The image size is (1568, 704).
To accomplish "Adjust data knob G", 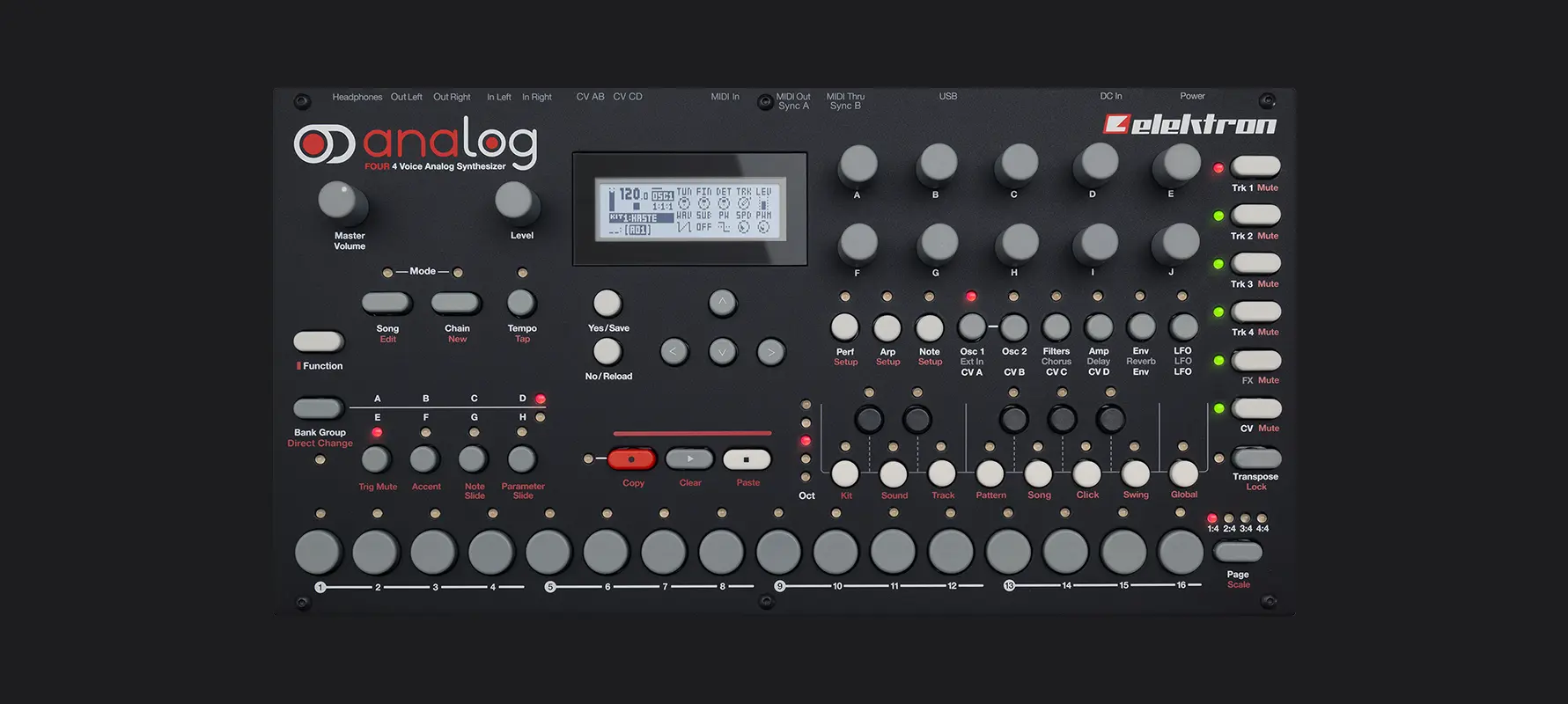I will click(x=937, y=242).
